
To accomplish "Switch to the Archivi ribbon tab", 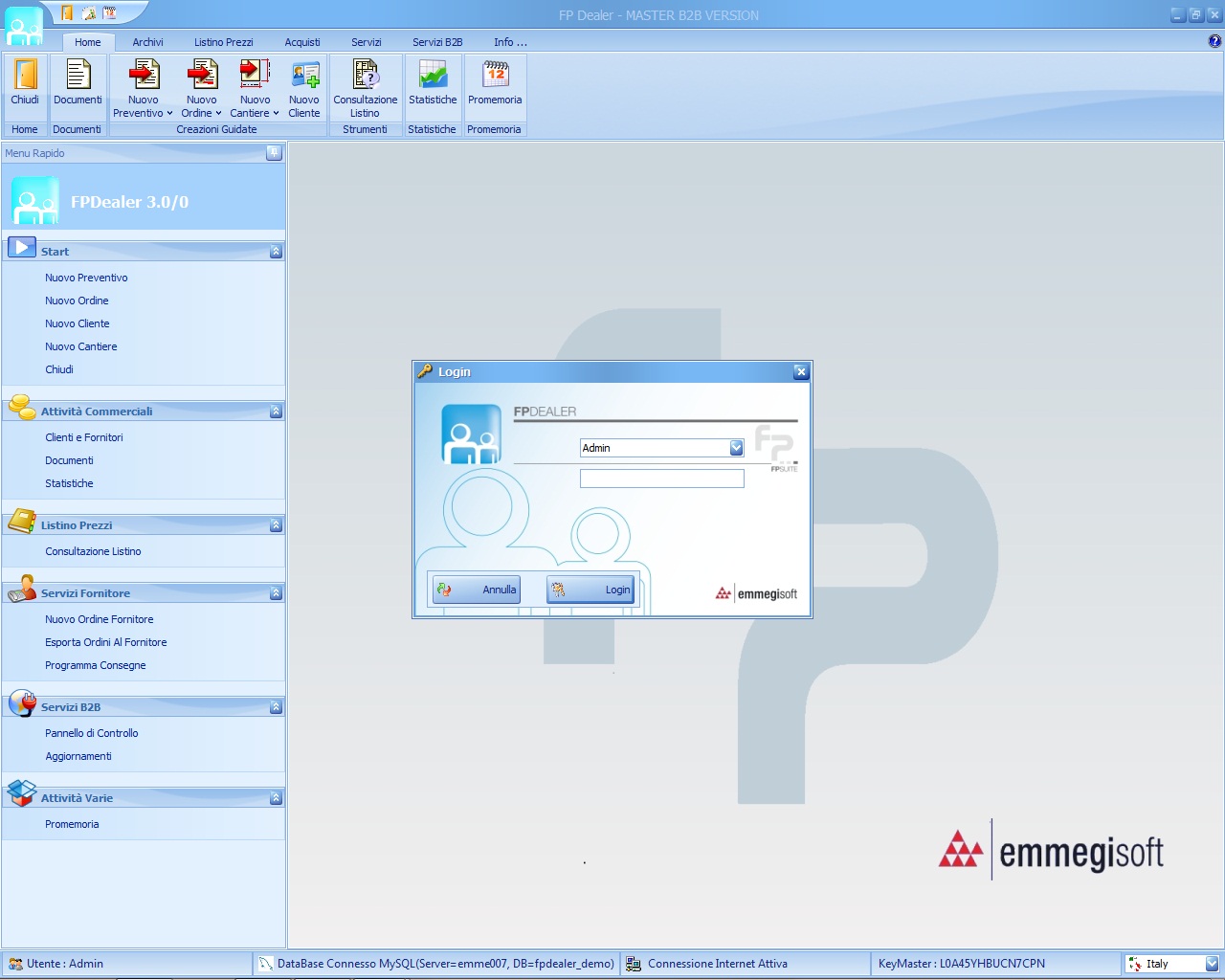I will pyautogui.click(x=147, y=42).
